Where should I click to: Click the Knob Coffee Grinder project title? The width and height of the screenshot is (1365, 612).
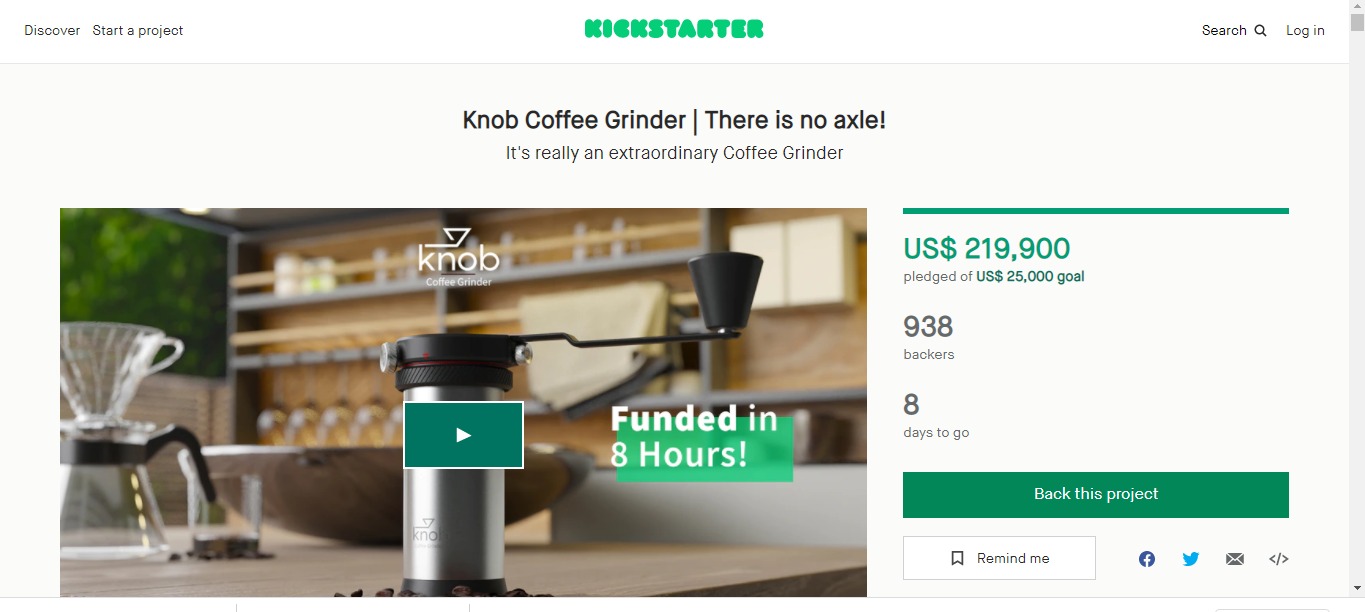(x=674, y=120)
